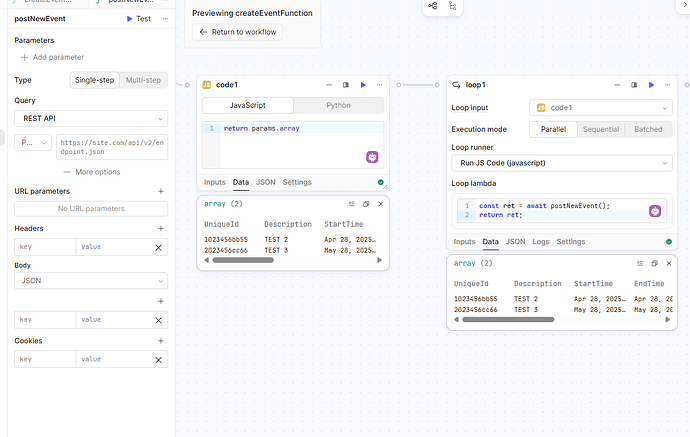Add a header with plus icon

click(161, 228)
